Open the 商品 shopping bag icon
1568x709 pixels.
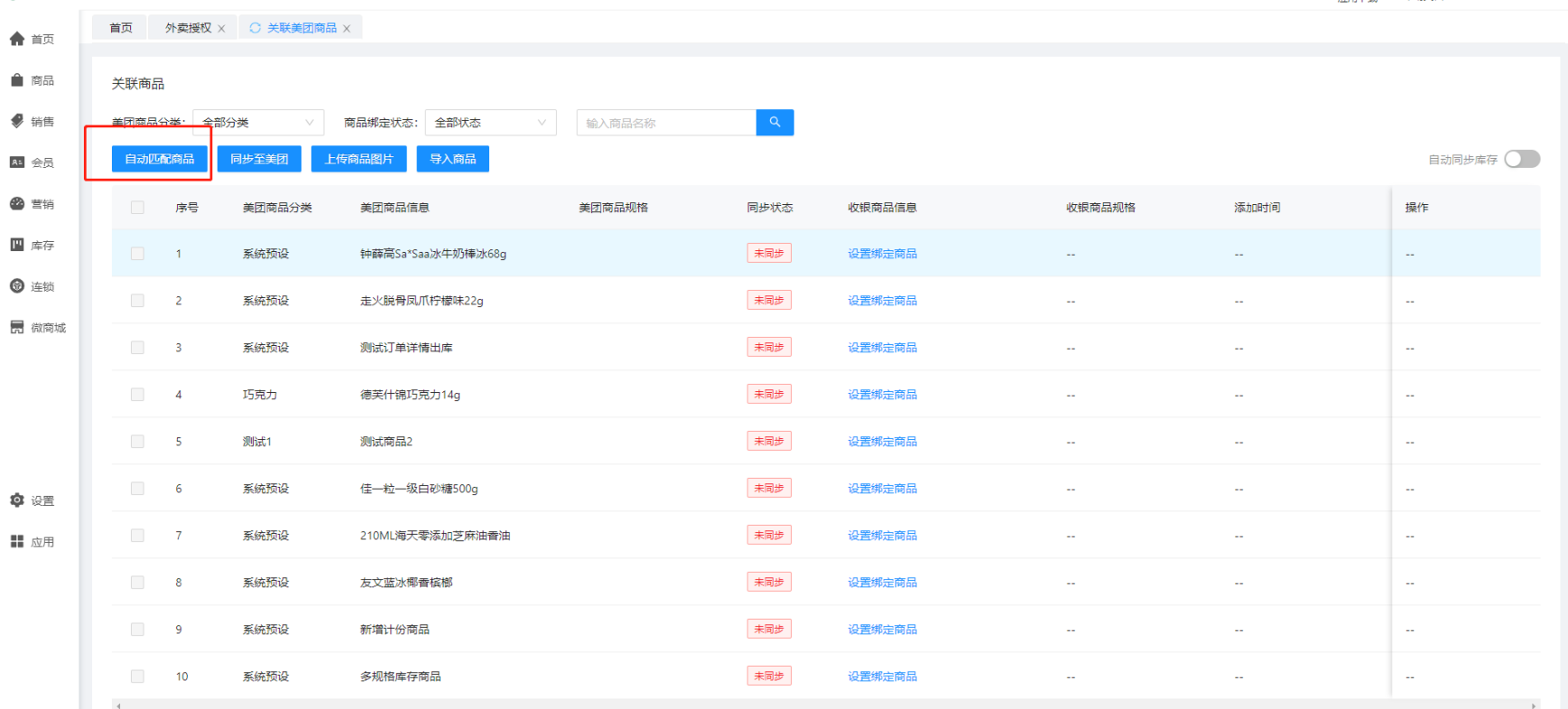coord(17,80)
